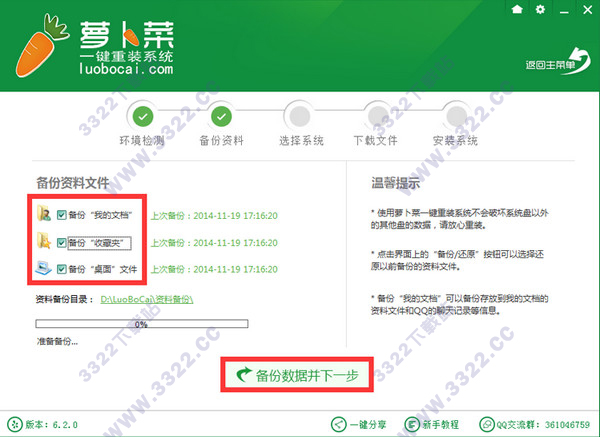Select the 下载文件 step circle
The image size is (600, 437).
coord(378,116)
